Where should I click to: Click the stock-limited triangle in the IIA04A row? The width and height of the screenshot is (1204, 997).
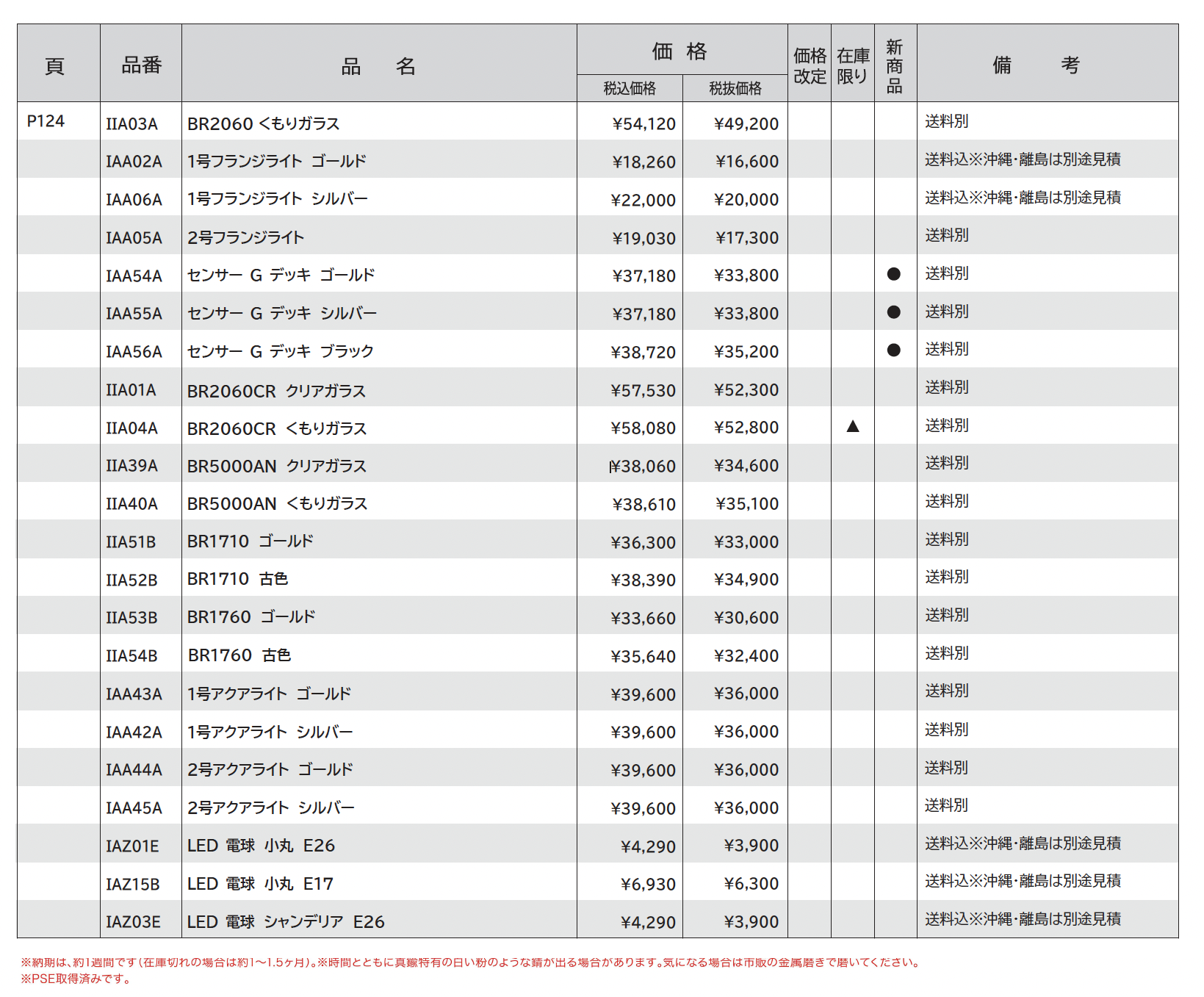(852, 426)
